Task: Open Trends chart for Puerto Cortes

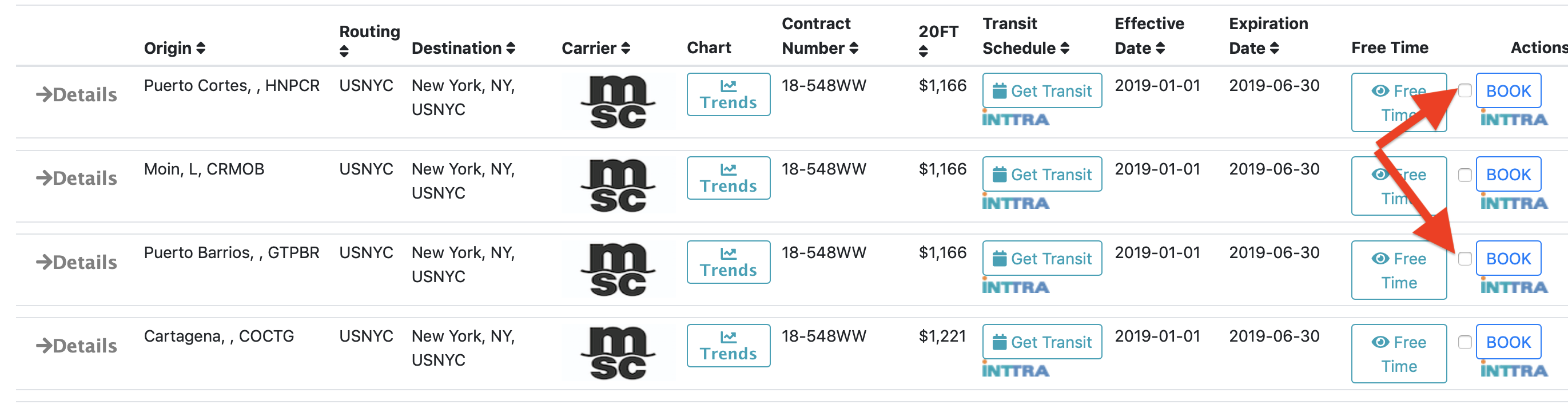Action: pyautogui.click(x=728, y=94)
